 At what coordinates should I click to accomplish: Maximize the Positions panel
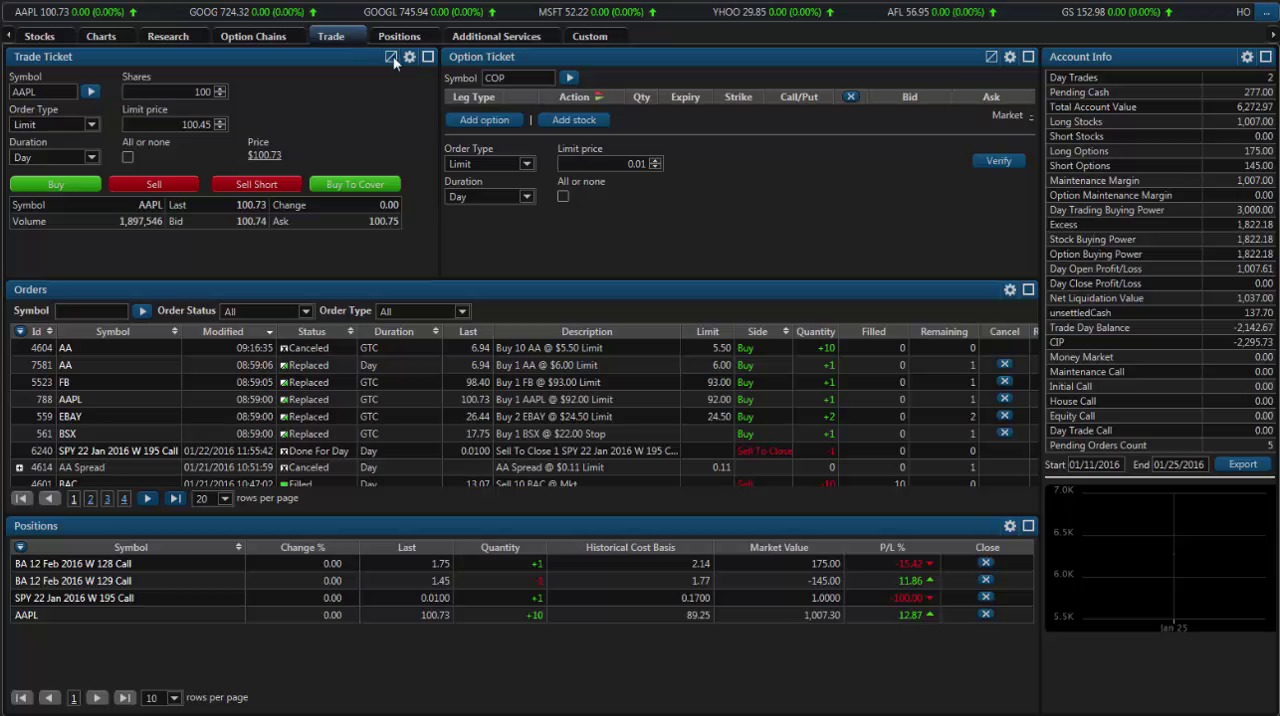tap(1028, 526)
